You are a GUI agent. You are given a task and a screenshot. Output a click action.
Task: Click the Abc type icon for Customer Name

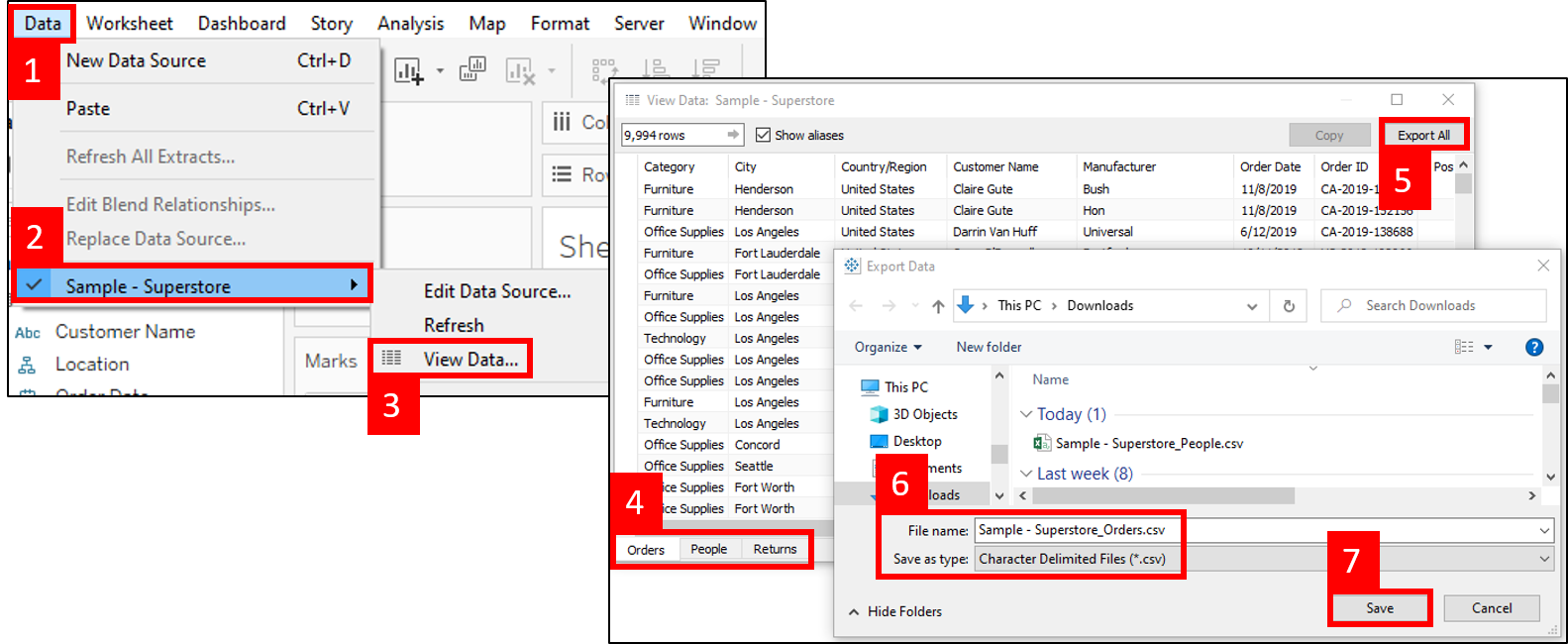[x=28, y=333]
